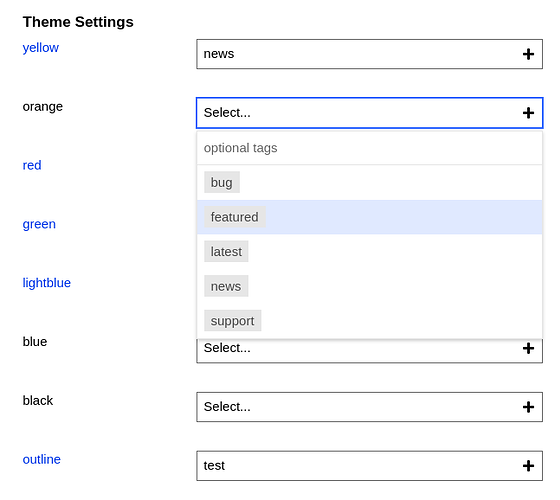Open the green theme setting link
Screen dimensions: 560x500
point(39,224)
